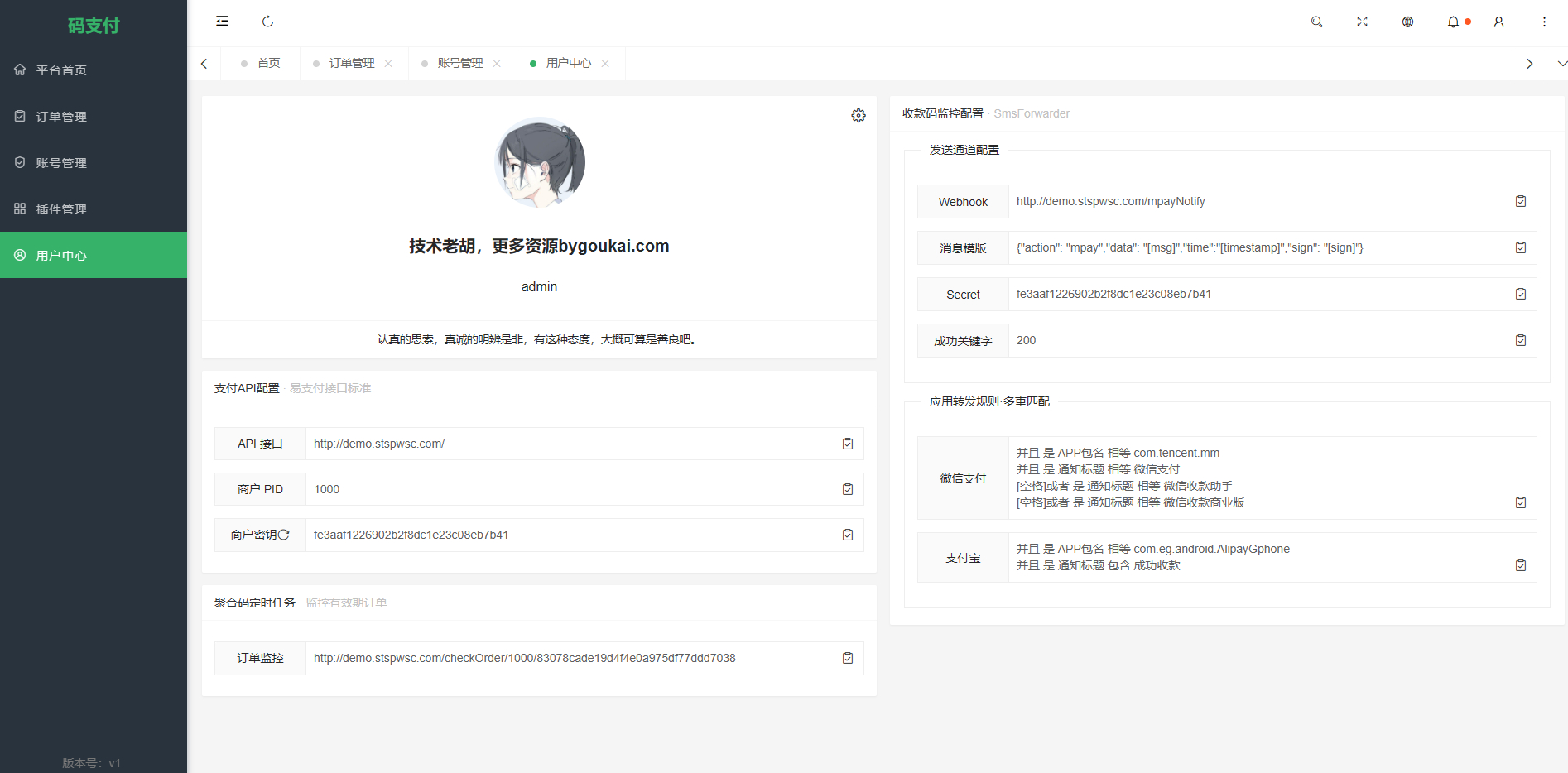Close the 账号管理 tab

click(x=497, y=64)
